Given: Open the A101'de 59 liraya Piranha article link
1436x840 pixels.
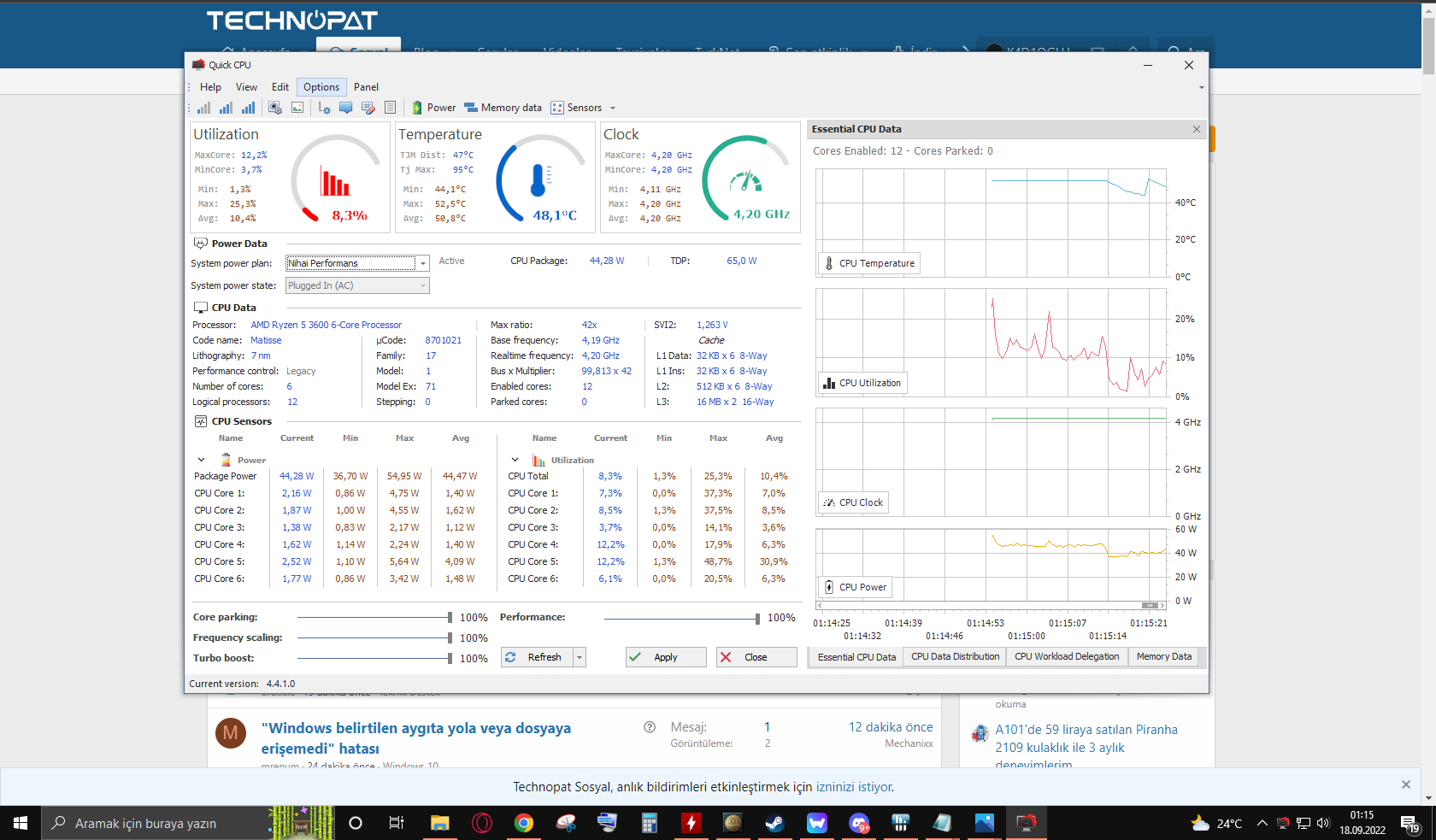Looking at the screenshot, I should [x=1086, y=747].
